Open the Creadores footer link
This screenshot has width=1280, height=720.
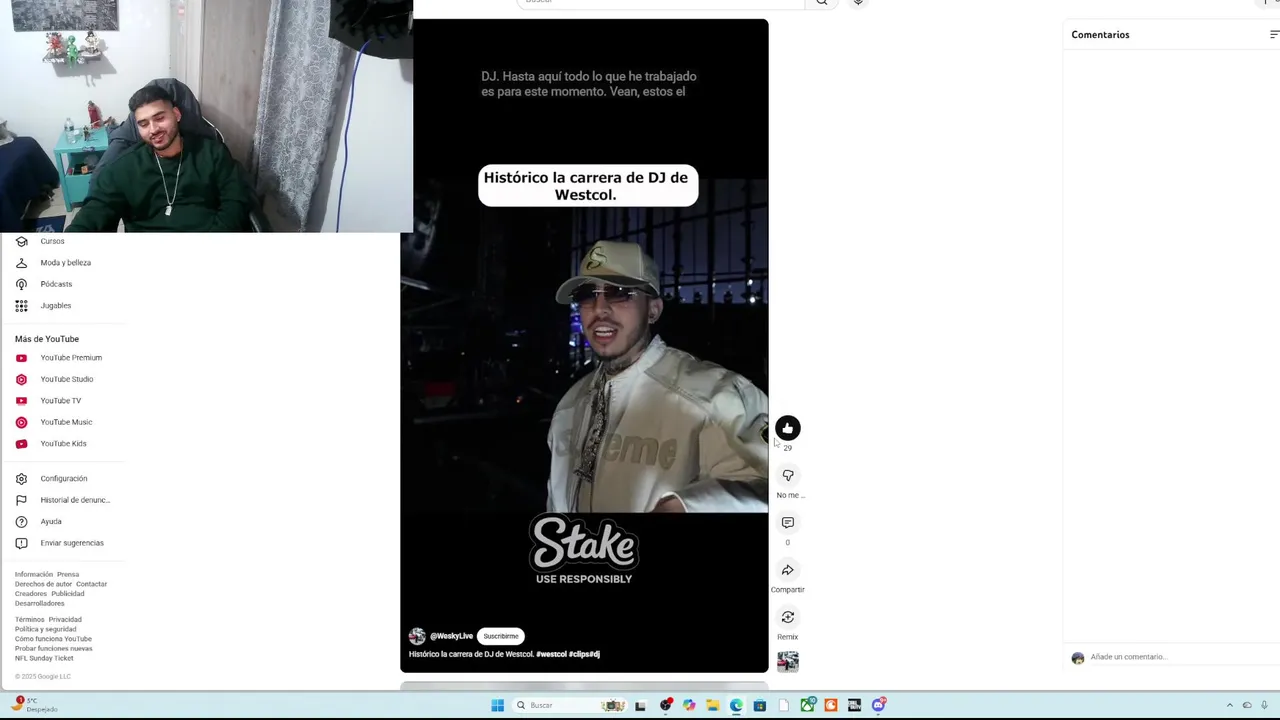(x=31, y=594)
